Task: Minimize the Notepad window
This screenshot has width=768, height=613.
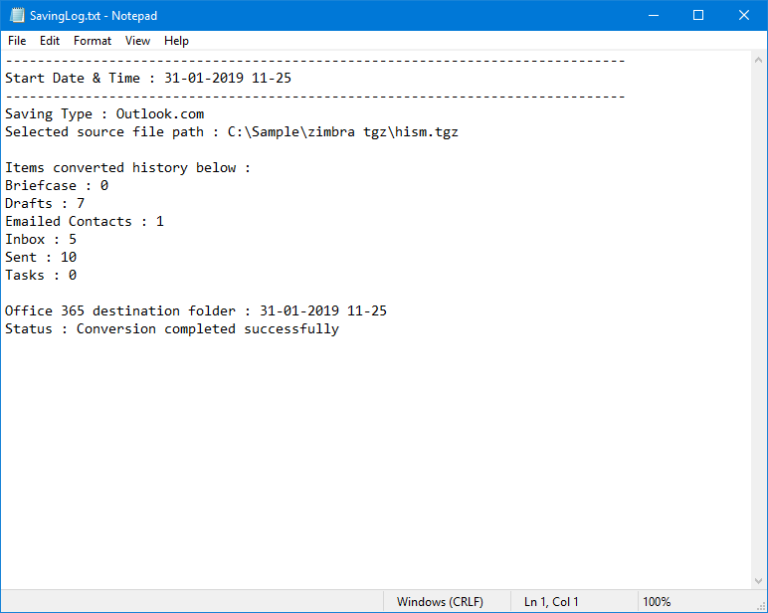Action: (653, 16)
